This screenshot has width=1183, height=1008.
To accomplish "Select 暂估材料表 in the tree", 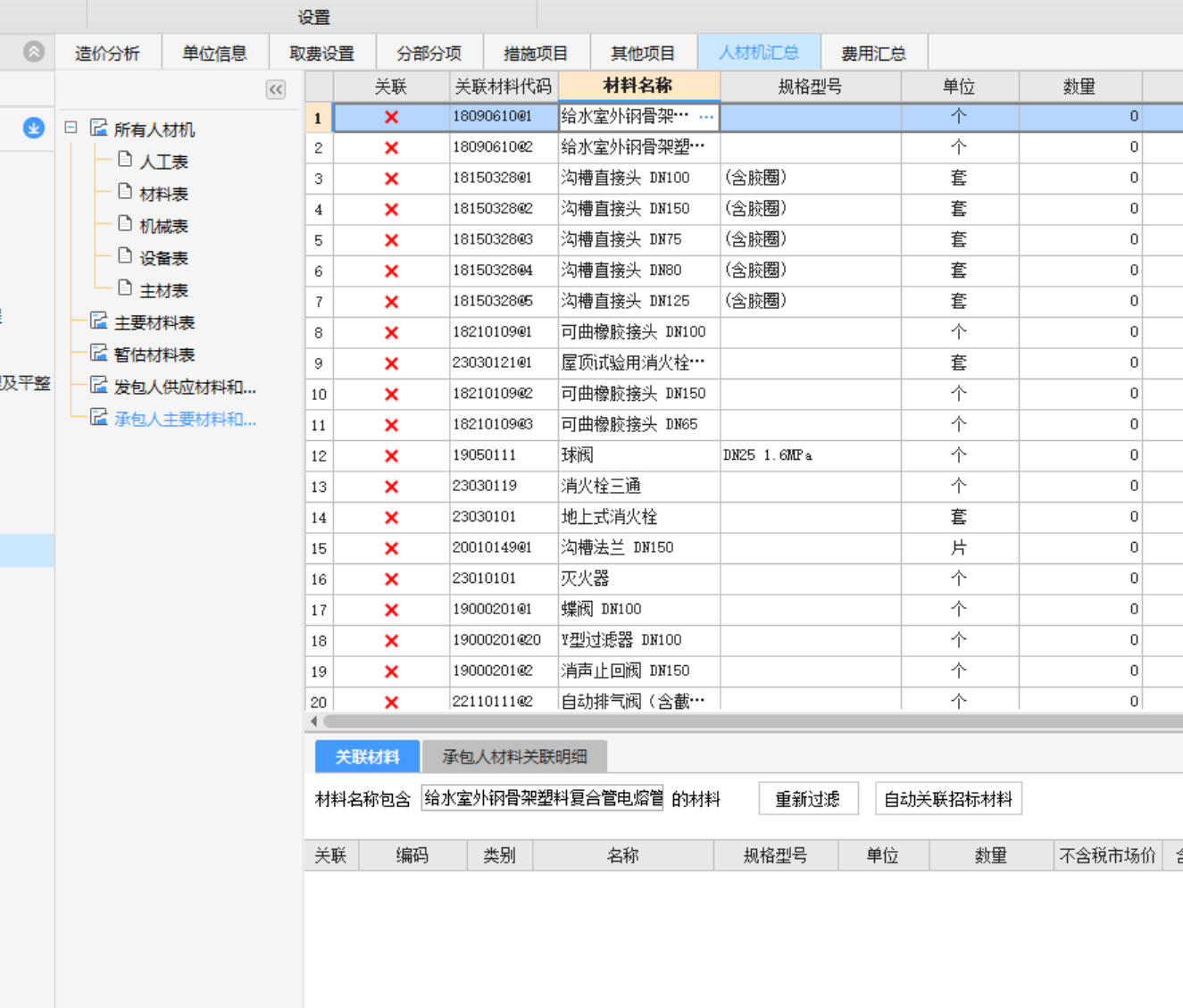I will pos(154,354).
